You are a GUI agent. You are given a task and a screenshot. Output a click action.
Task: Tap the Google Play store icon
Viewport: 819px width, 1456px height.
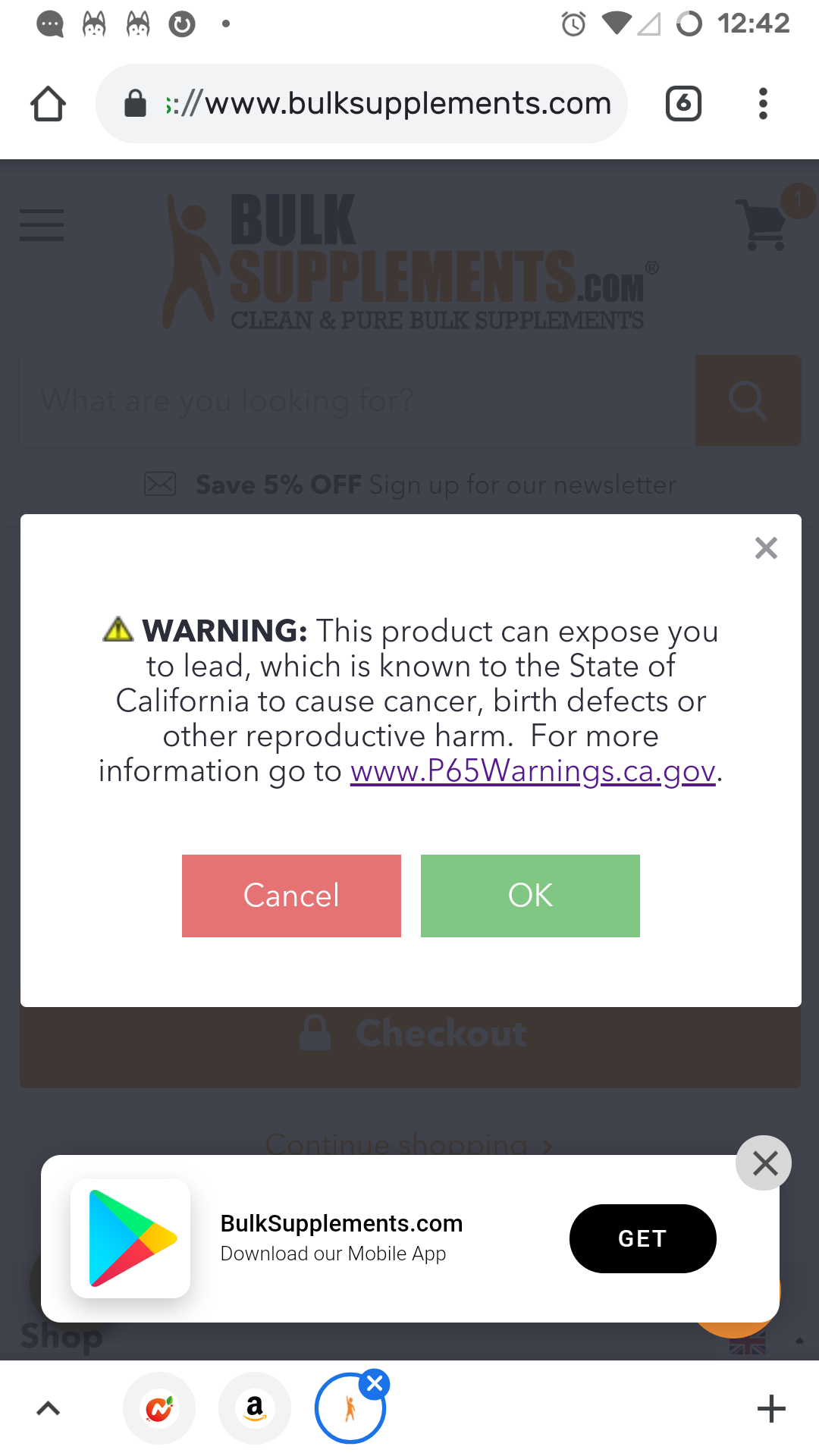pyautogui.click(x=130, y=1238)
